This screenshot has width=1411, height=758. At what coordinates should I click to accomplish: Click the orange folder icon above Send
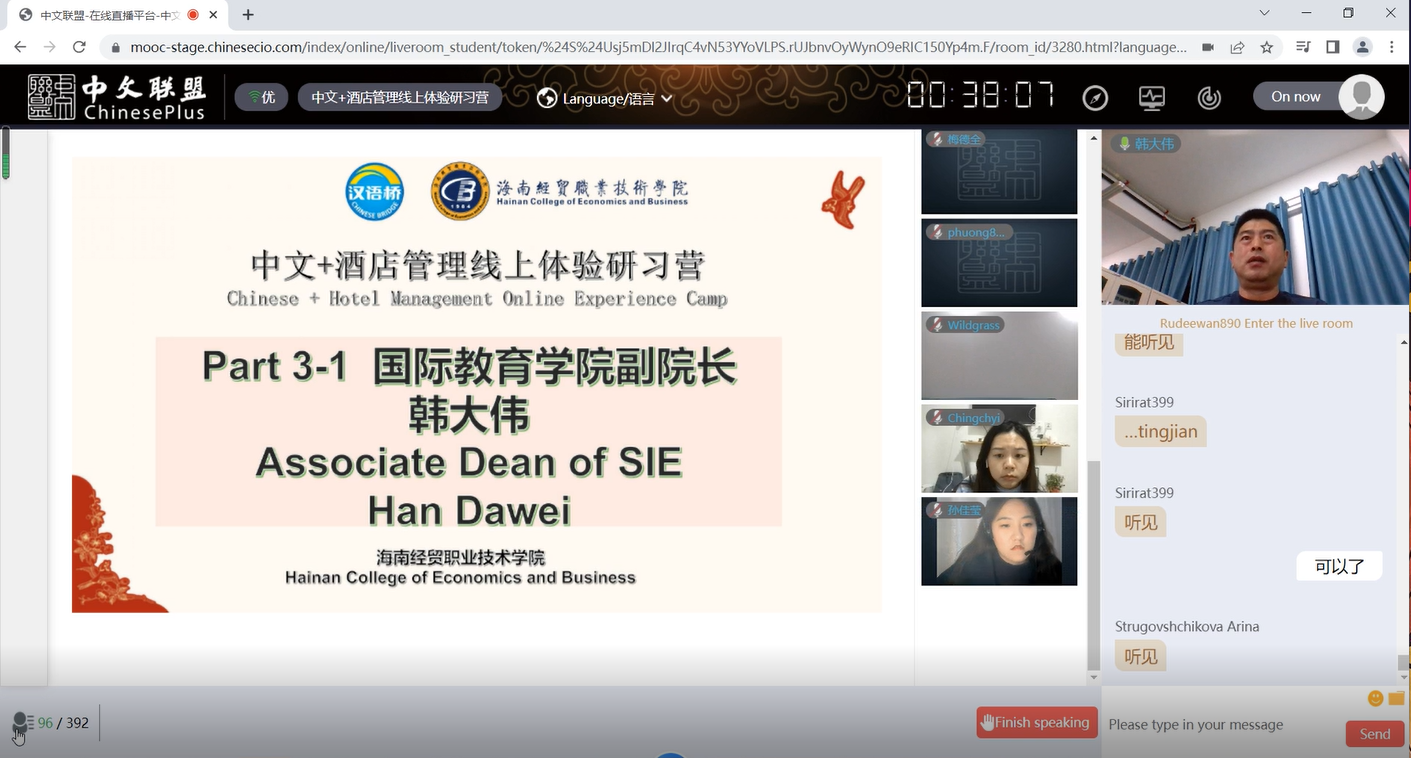pyautogui.click(x=1397, y=698)
